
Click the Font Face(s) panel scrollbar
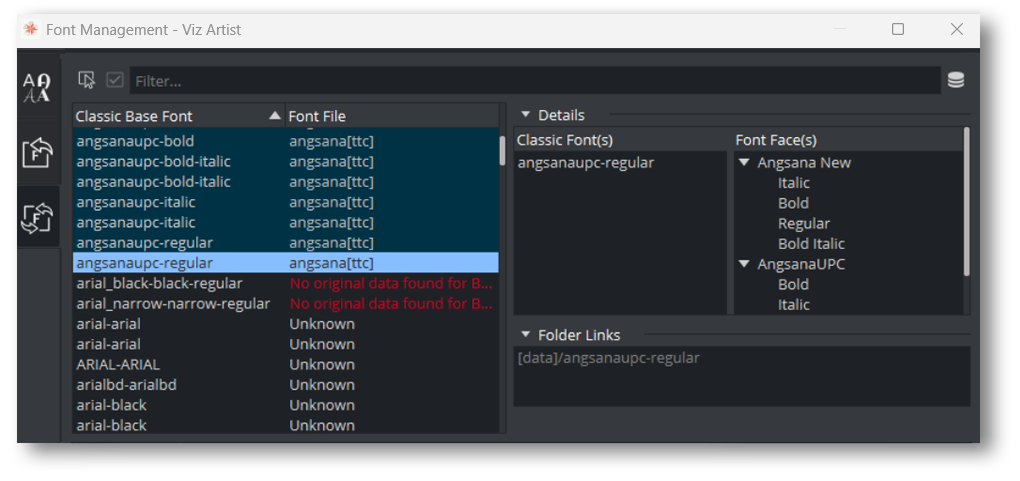pos(966,200)
